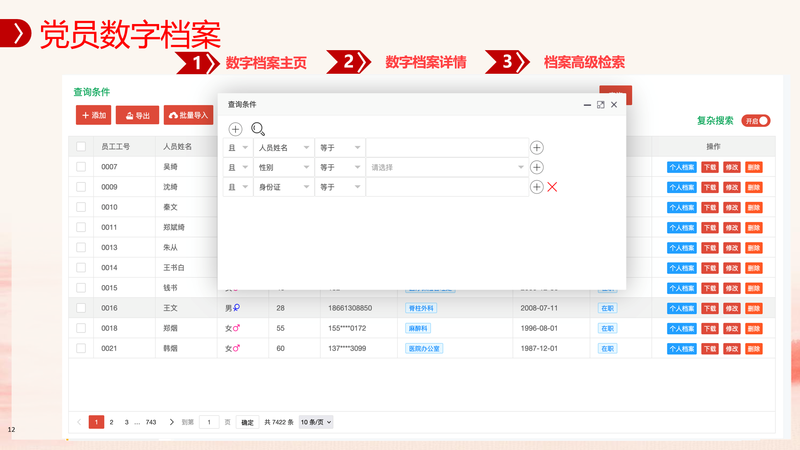
Task: Open operator 等于 dropdown in 身份证 row
Action: click(340, 187)
